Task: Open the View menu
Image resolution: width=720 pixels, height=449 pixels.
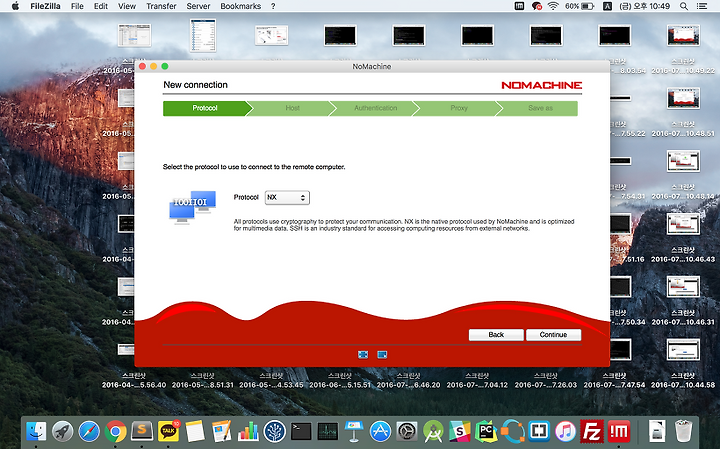Action: 127,6
